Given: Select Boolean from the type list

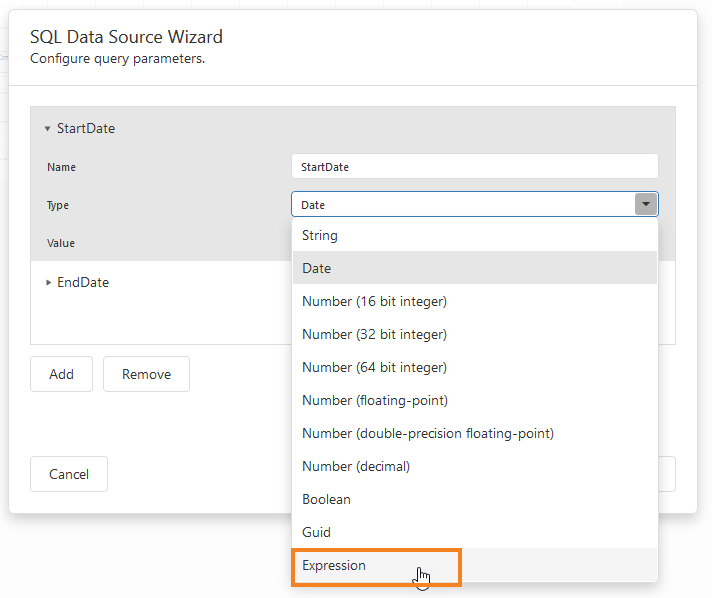Looking at the screenshot, I should tap(475, 499).
